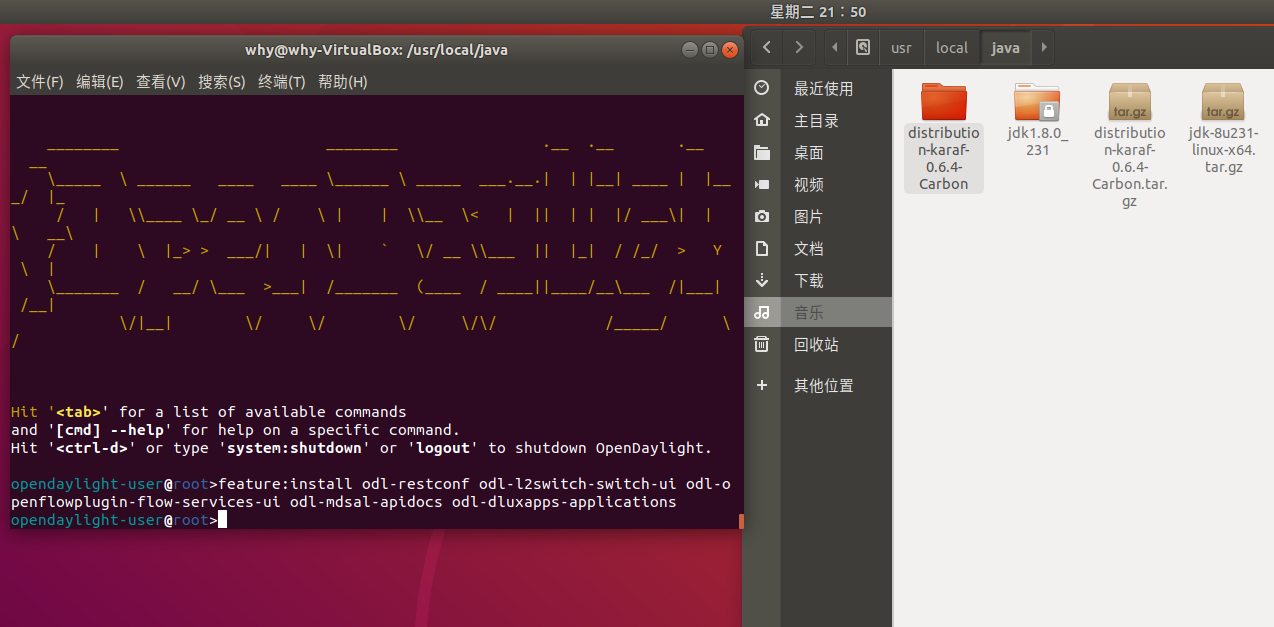Screen dimensions: 1274x627
Task: Select jdk-8u231-linux-x64.tar.gz archive file
Action: pyautogui.click(x=1223, y=128)
